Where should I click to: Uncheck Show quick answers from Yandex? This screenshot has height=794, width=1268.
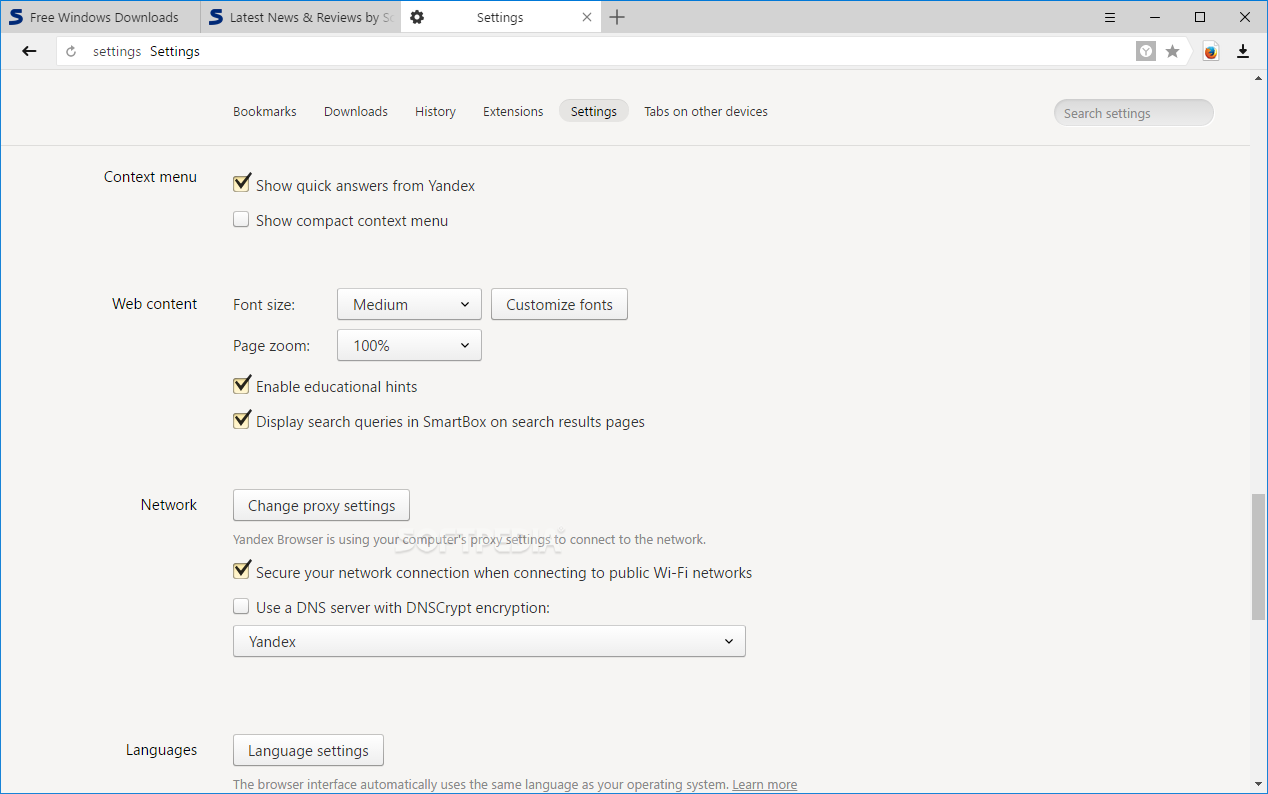(241, 184)
